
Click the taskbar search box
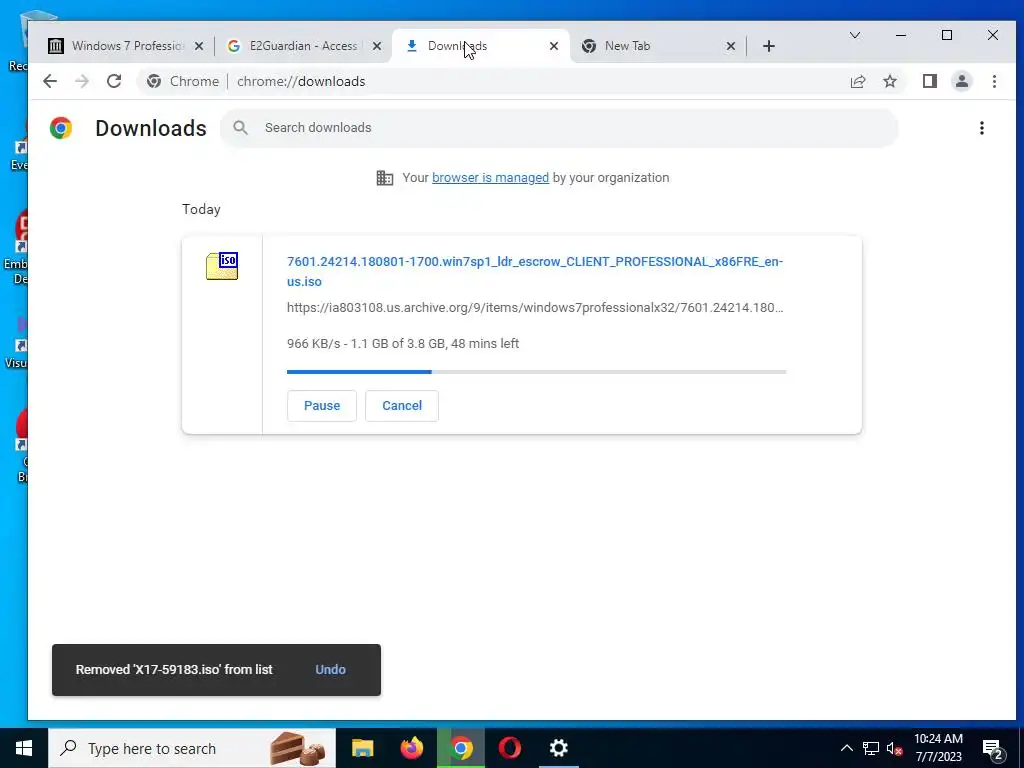(x=192, y=748)
